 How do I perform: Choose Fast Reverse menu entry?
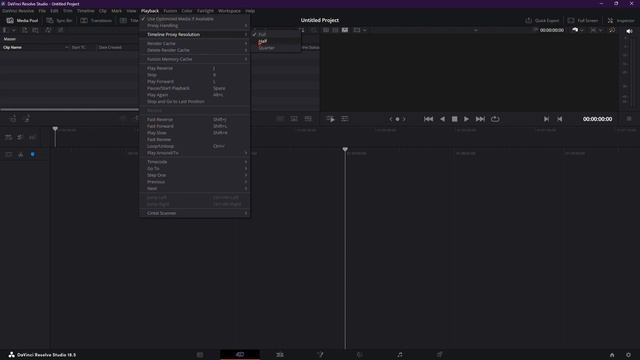[195, 120]
